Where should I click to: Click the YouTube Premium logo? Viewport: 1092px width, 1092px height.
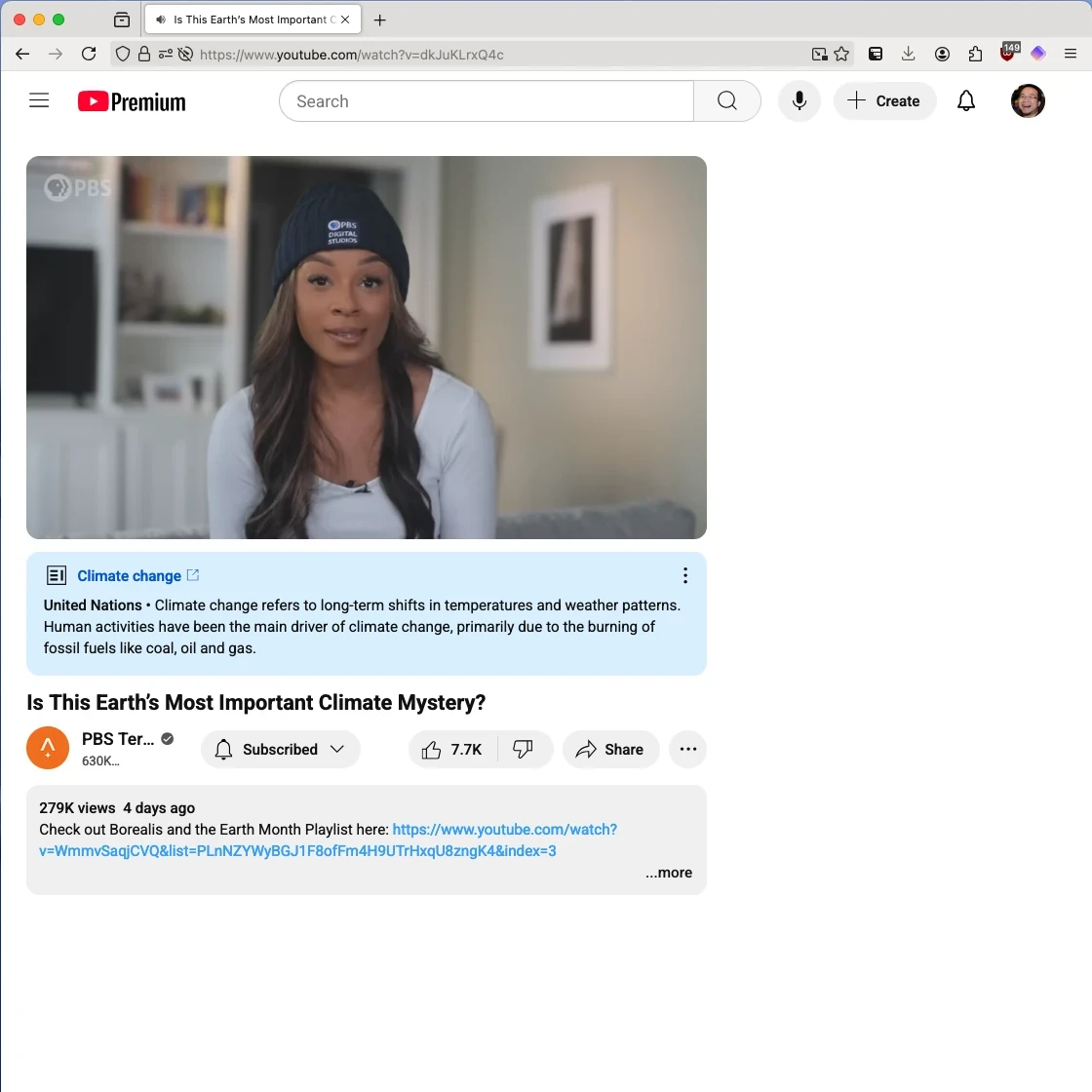coord(132,101)
